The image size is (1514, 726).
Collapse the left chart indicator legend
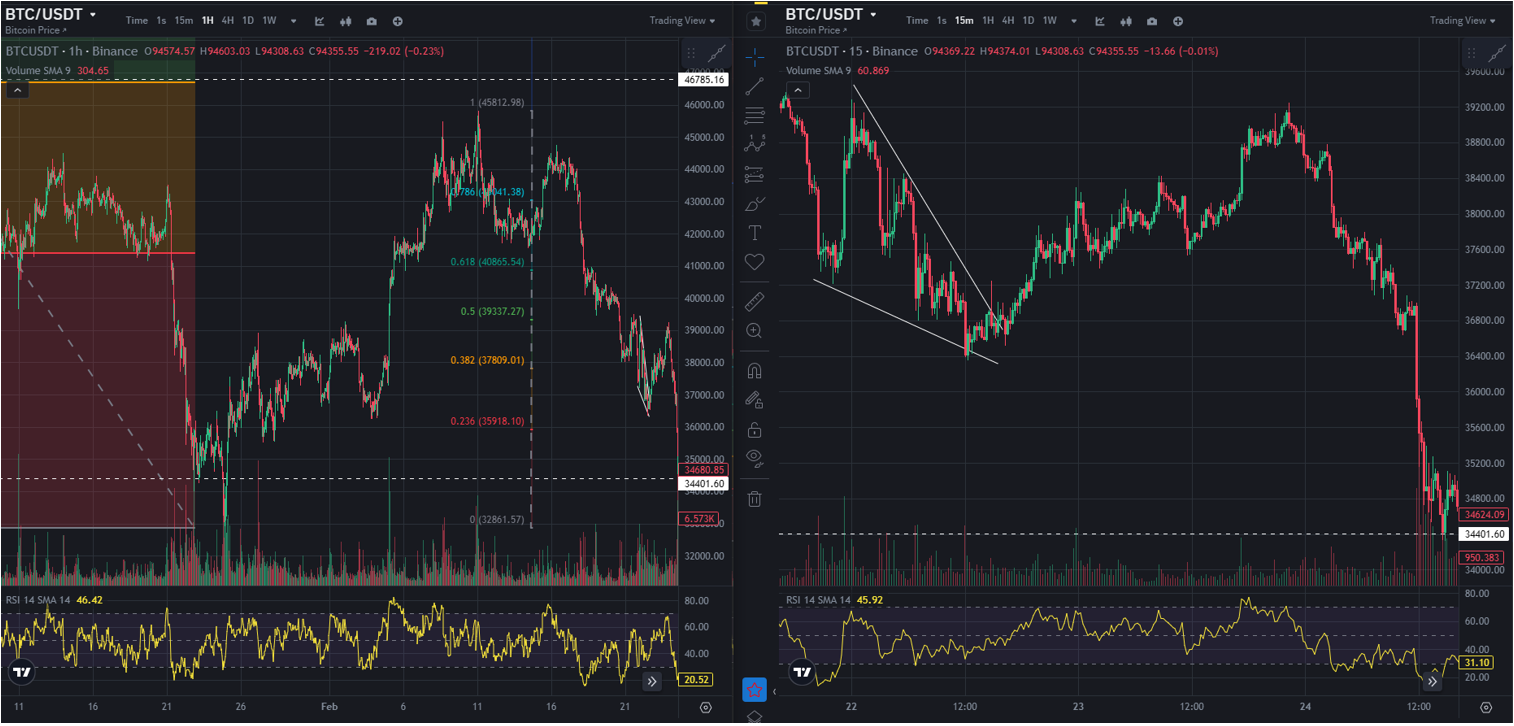pos(17,90)
